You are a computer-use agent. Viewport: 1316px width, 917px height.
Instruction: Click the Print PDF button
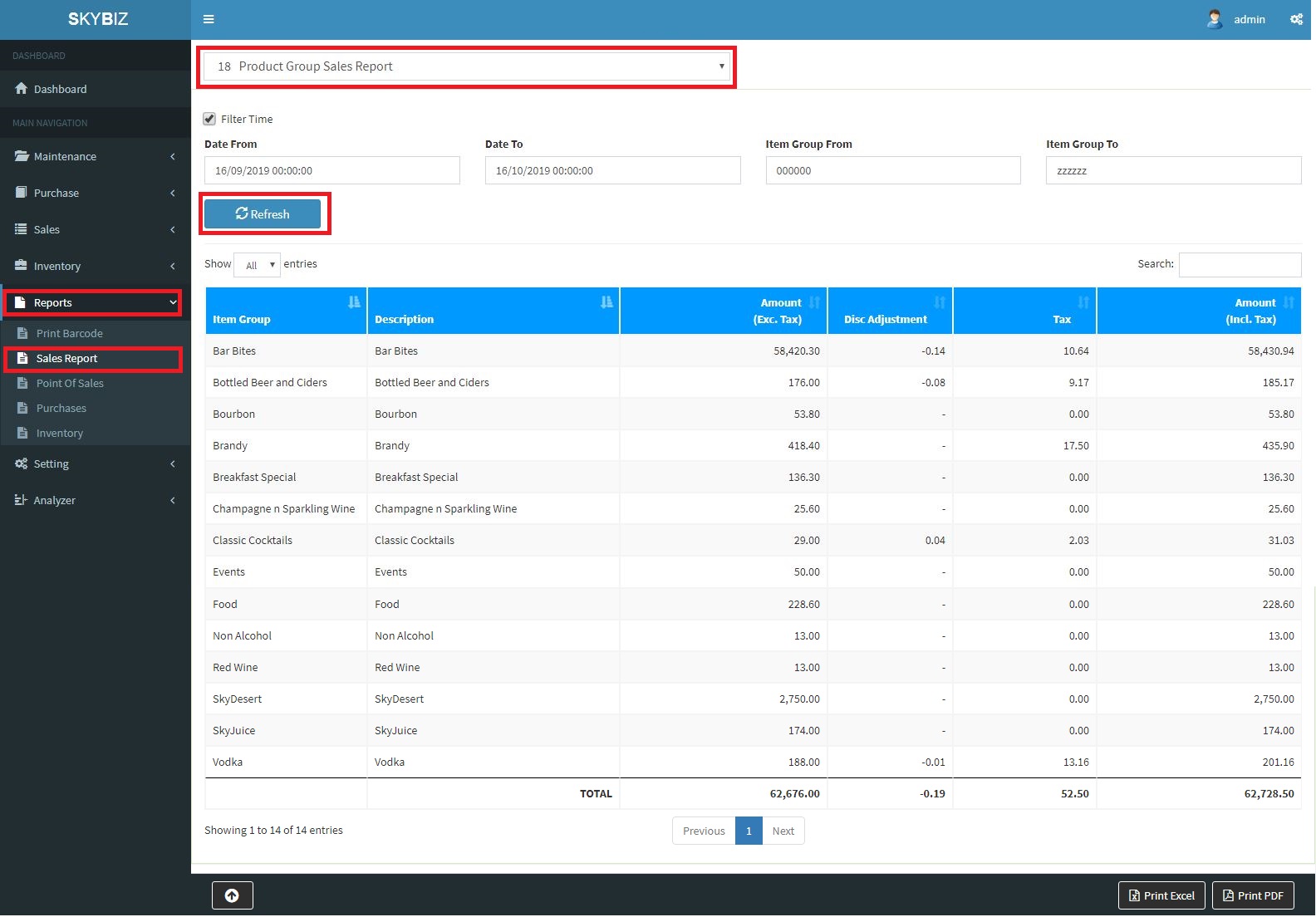pos(1253,895)
